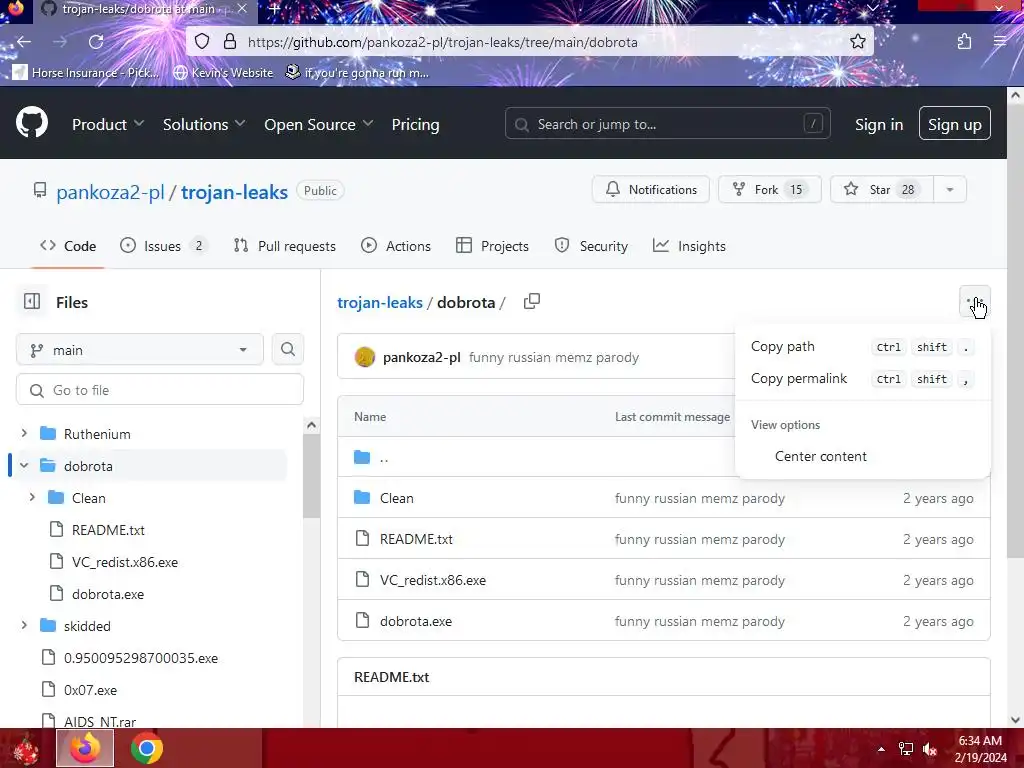Star the repository with Star button
This screenshot has width=1024, height=768.
882,189
